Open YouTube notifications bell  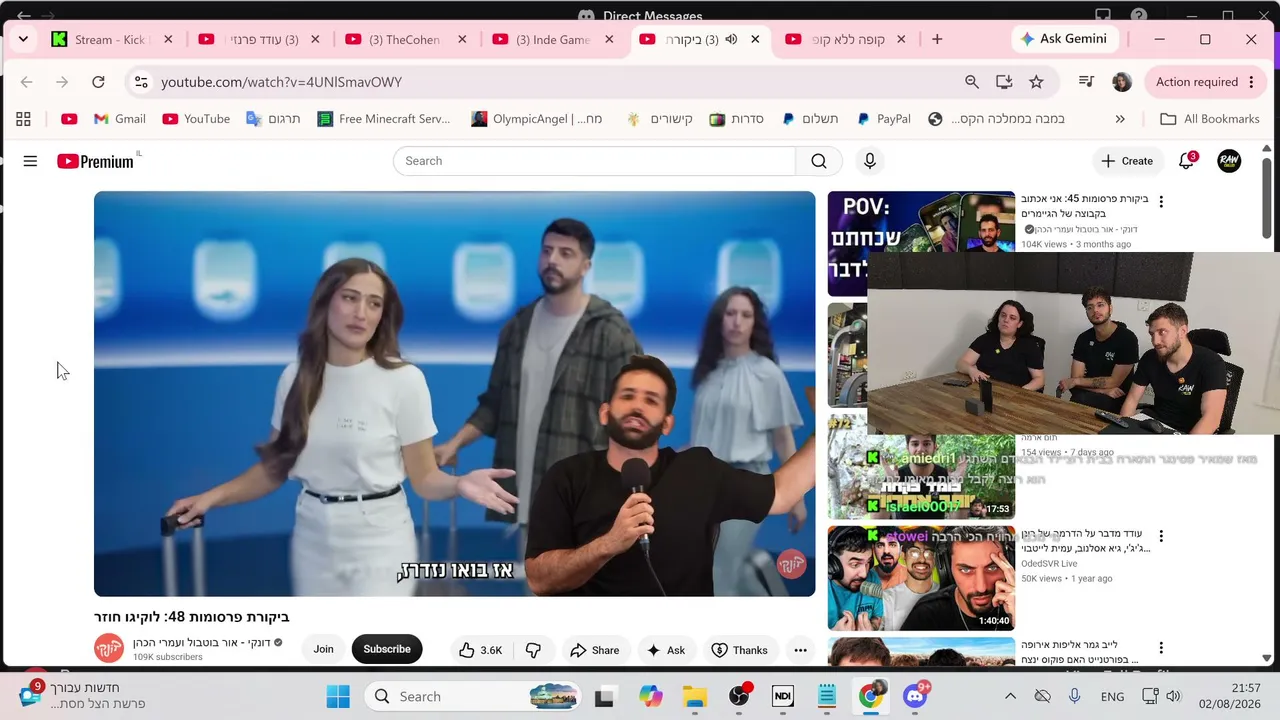(x=1187, y=161)
